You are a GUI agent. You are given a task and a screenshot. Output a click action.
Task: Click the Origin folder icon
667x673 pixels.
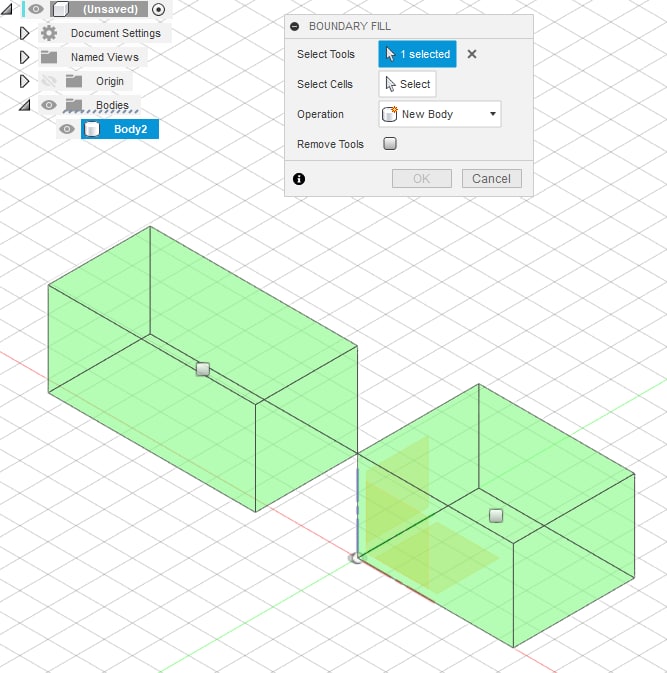pos(74,81)
